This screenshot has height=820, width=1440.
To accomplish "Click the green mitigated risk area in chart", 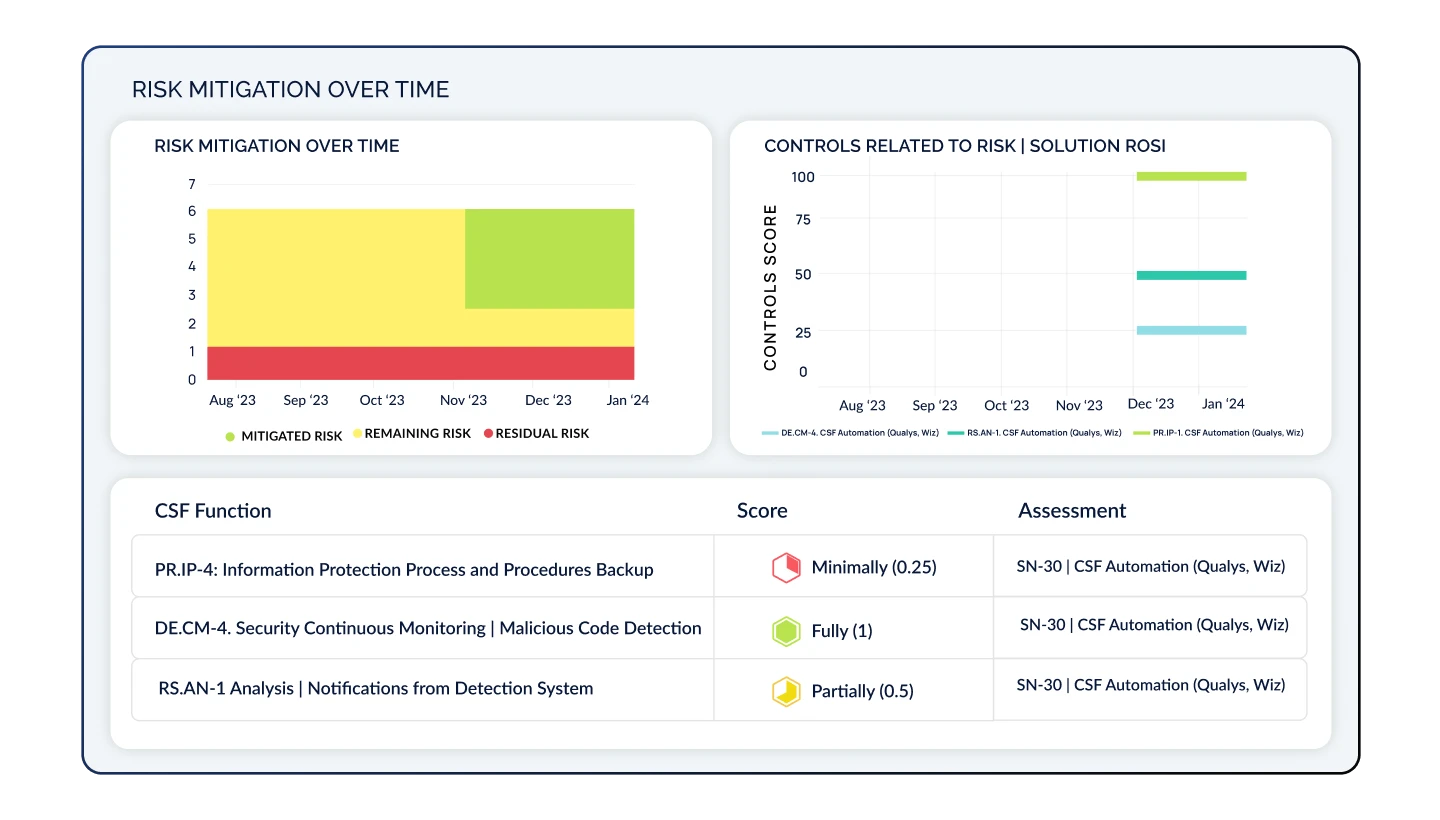I will (x=549, y=259).
